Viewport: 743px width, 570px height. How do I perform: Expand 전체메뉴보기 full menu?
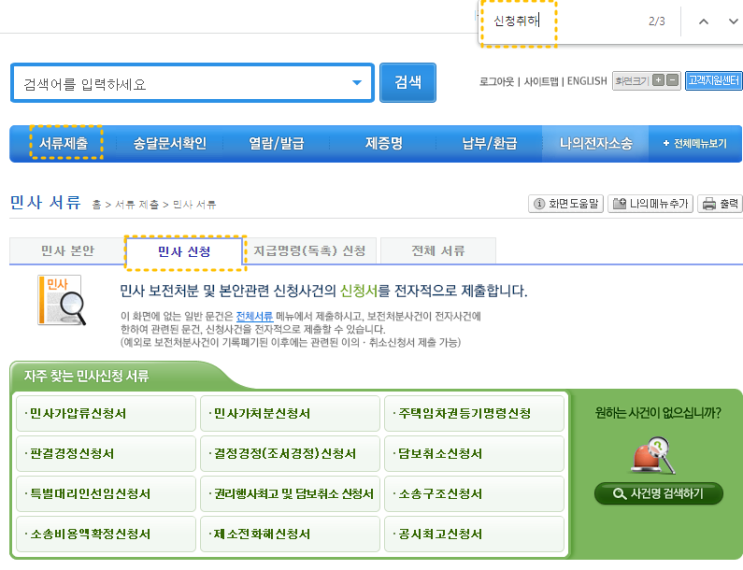pyautogui.click(x=695, y=143)
